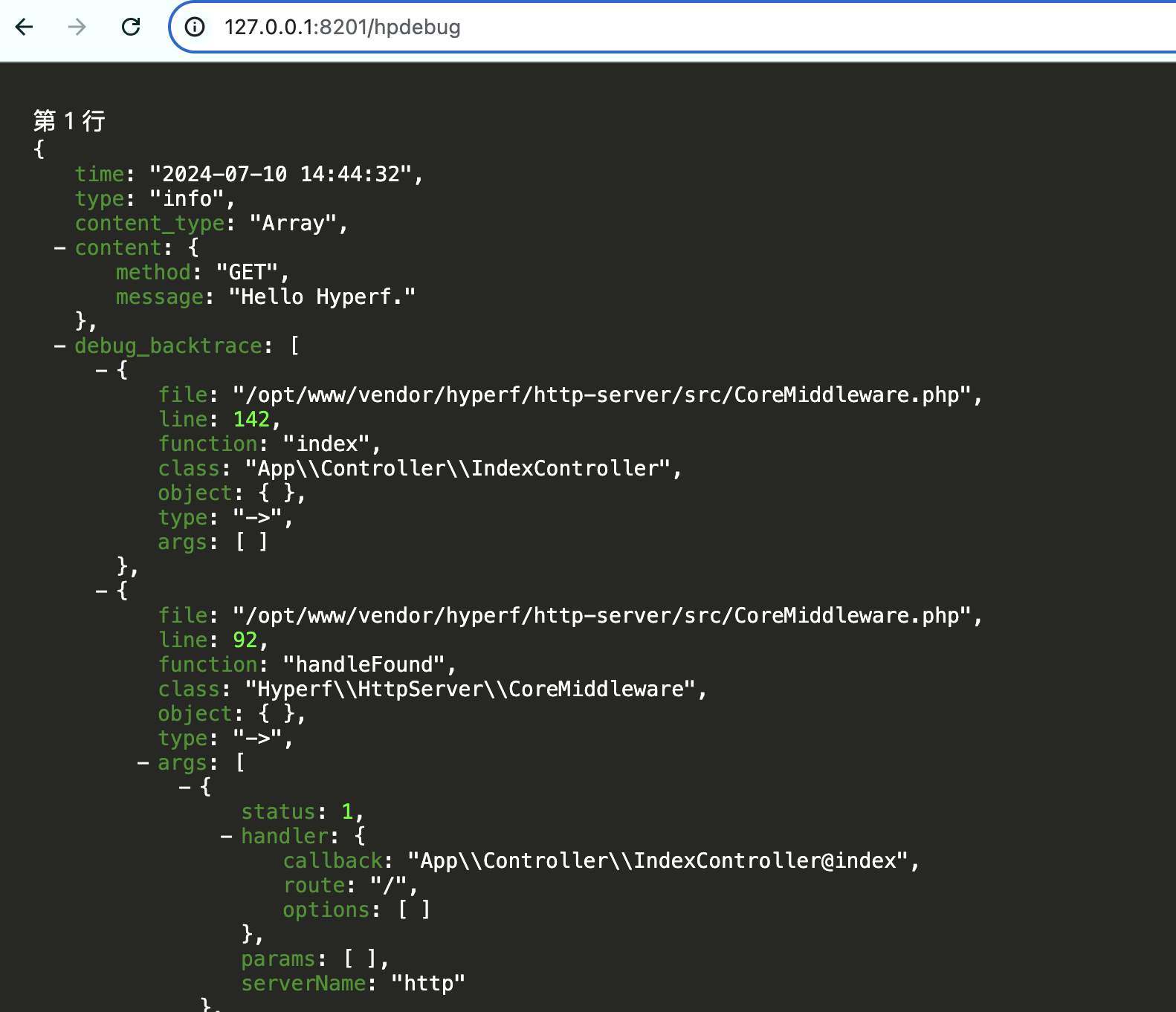Screen dimensions: 1176x1012
Task: Click the serverName value "http"
Action: [x=428, y=984]
